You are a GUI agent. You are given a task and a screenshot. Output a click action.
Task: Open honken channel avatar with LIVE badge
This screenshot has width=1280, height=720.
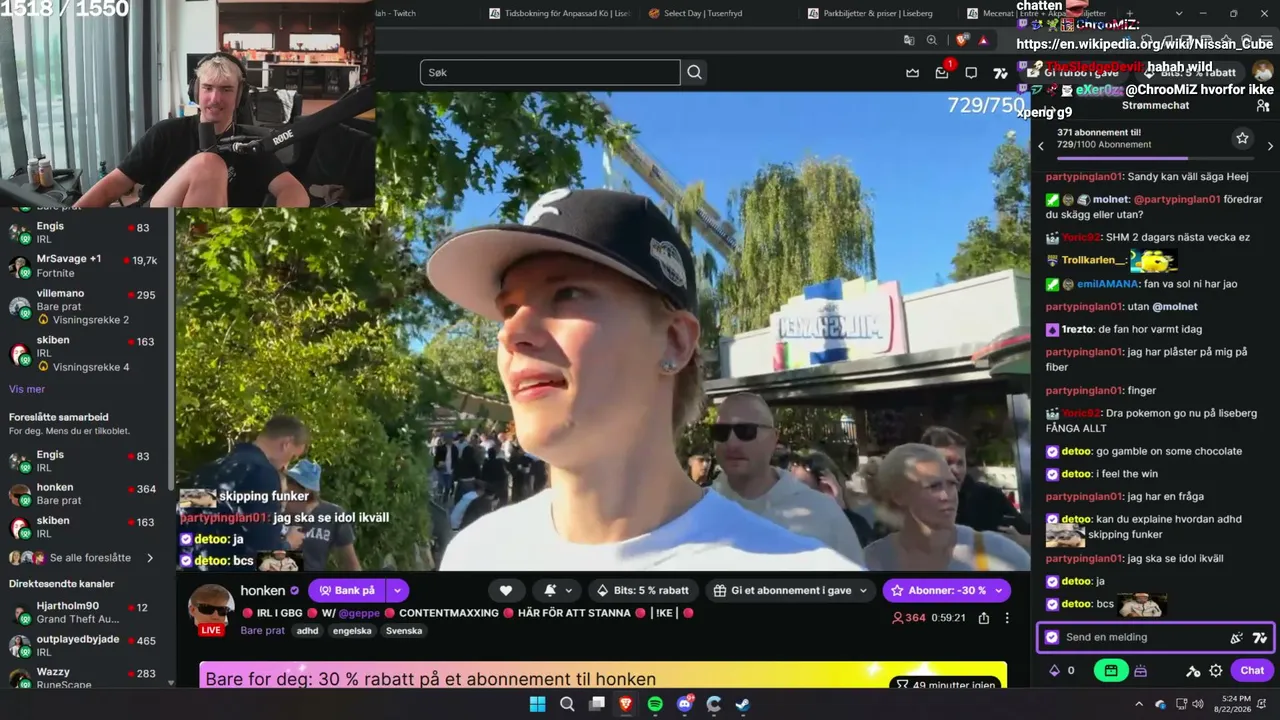211,610
